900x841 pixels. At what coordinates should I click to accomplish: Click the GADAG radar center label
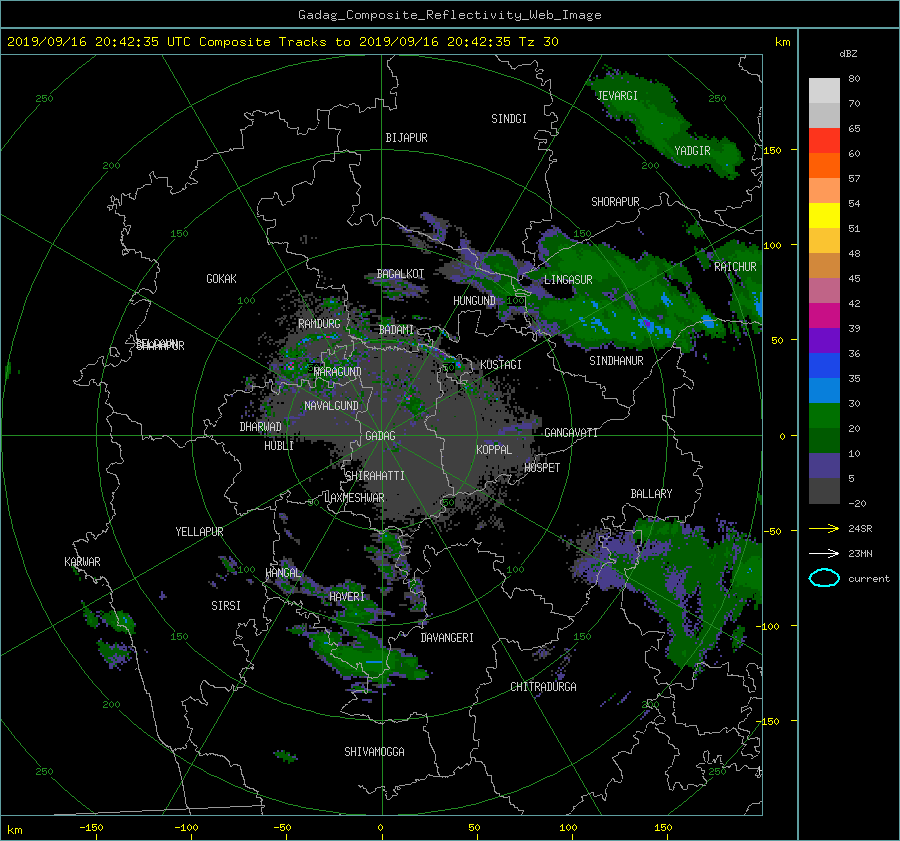[x=380, y=436]
